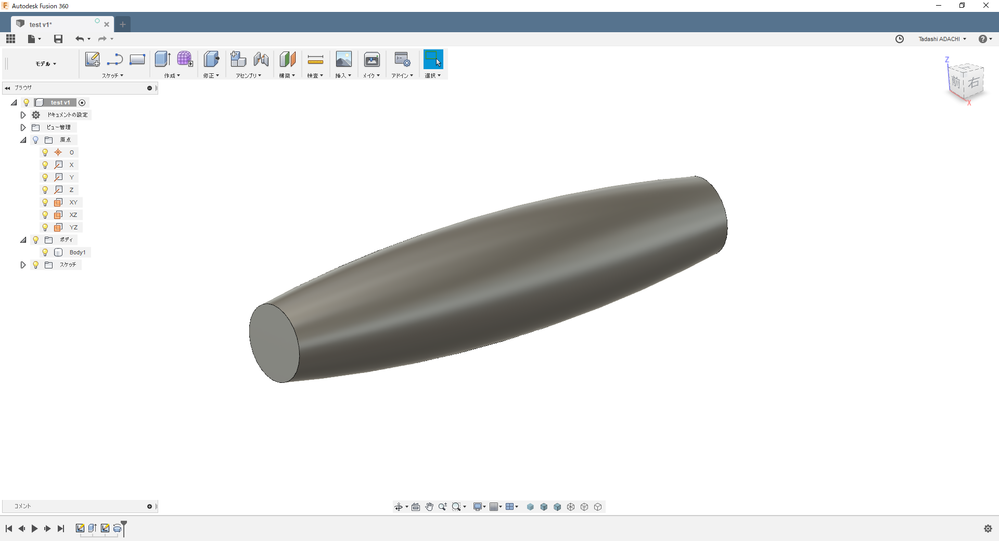The width and height of the screenshot is (999, 541).
Task: Jump to the timeline beginning
Action: click(x=8, y=528)
